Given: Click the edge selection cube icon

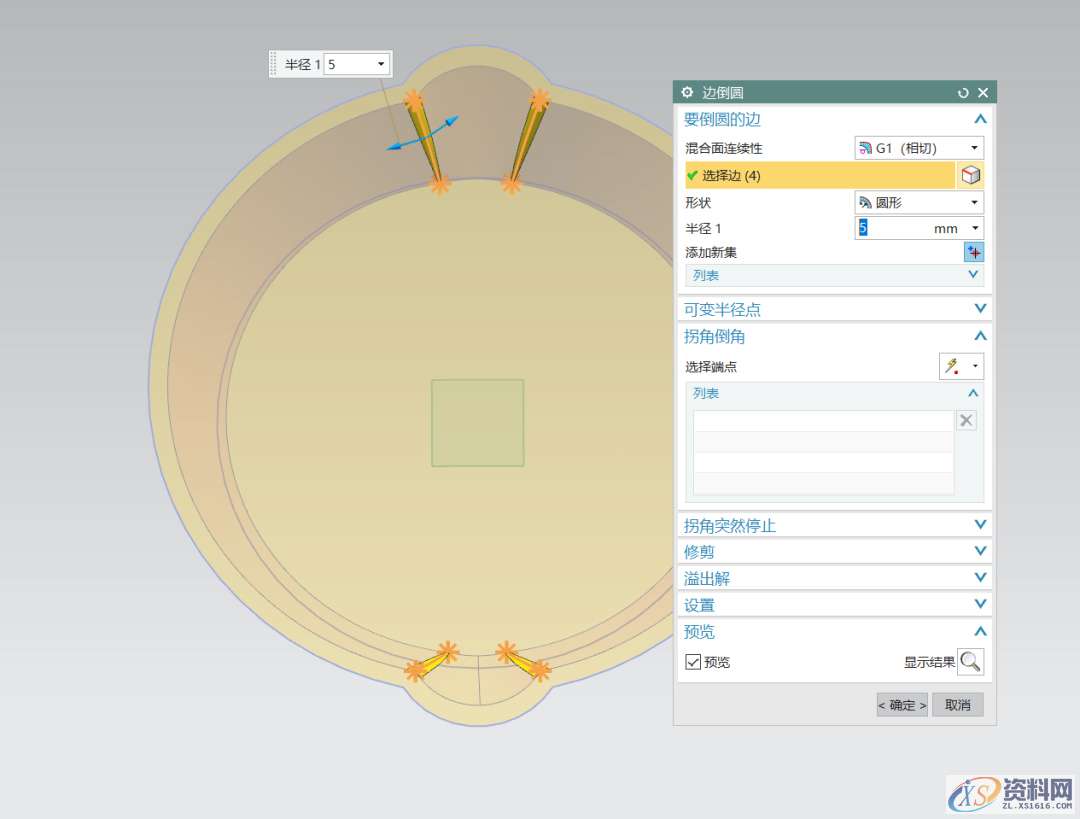Looking at the screenshot, I should 970,176.
